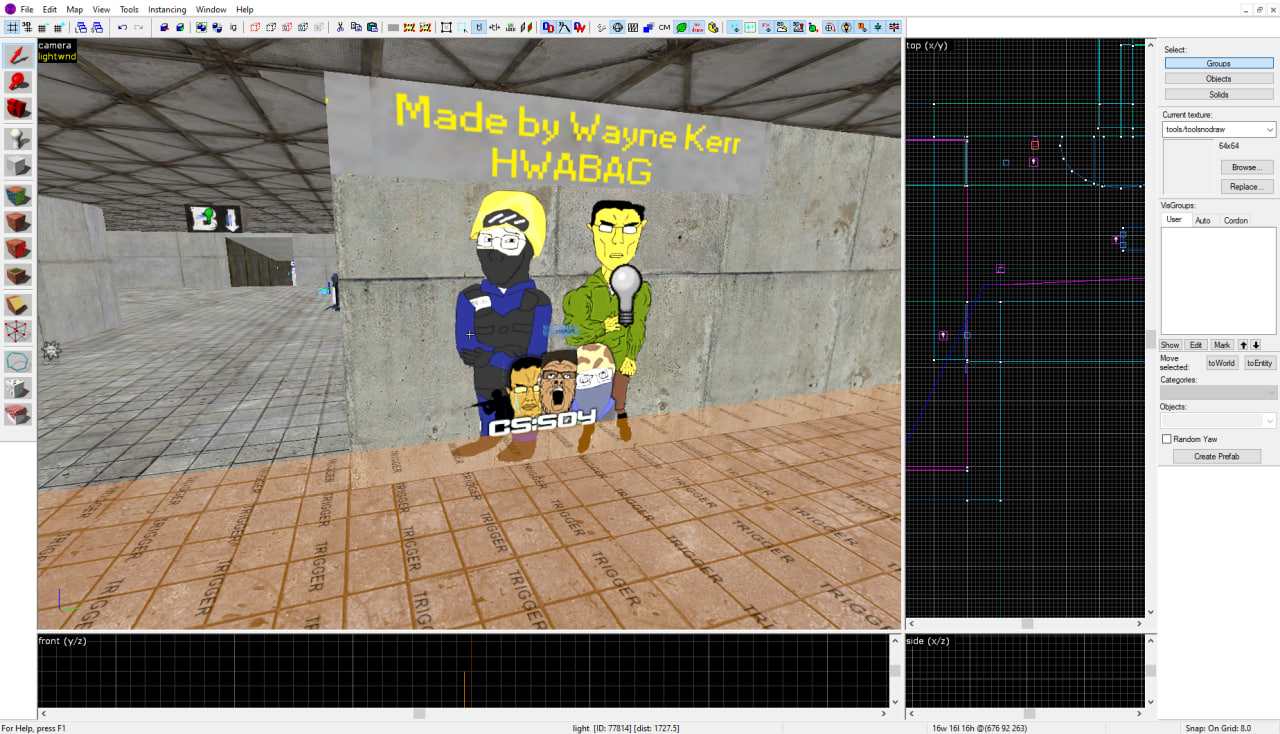
Task: Open the Instancing menu
Action: [167, 9]
